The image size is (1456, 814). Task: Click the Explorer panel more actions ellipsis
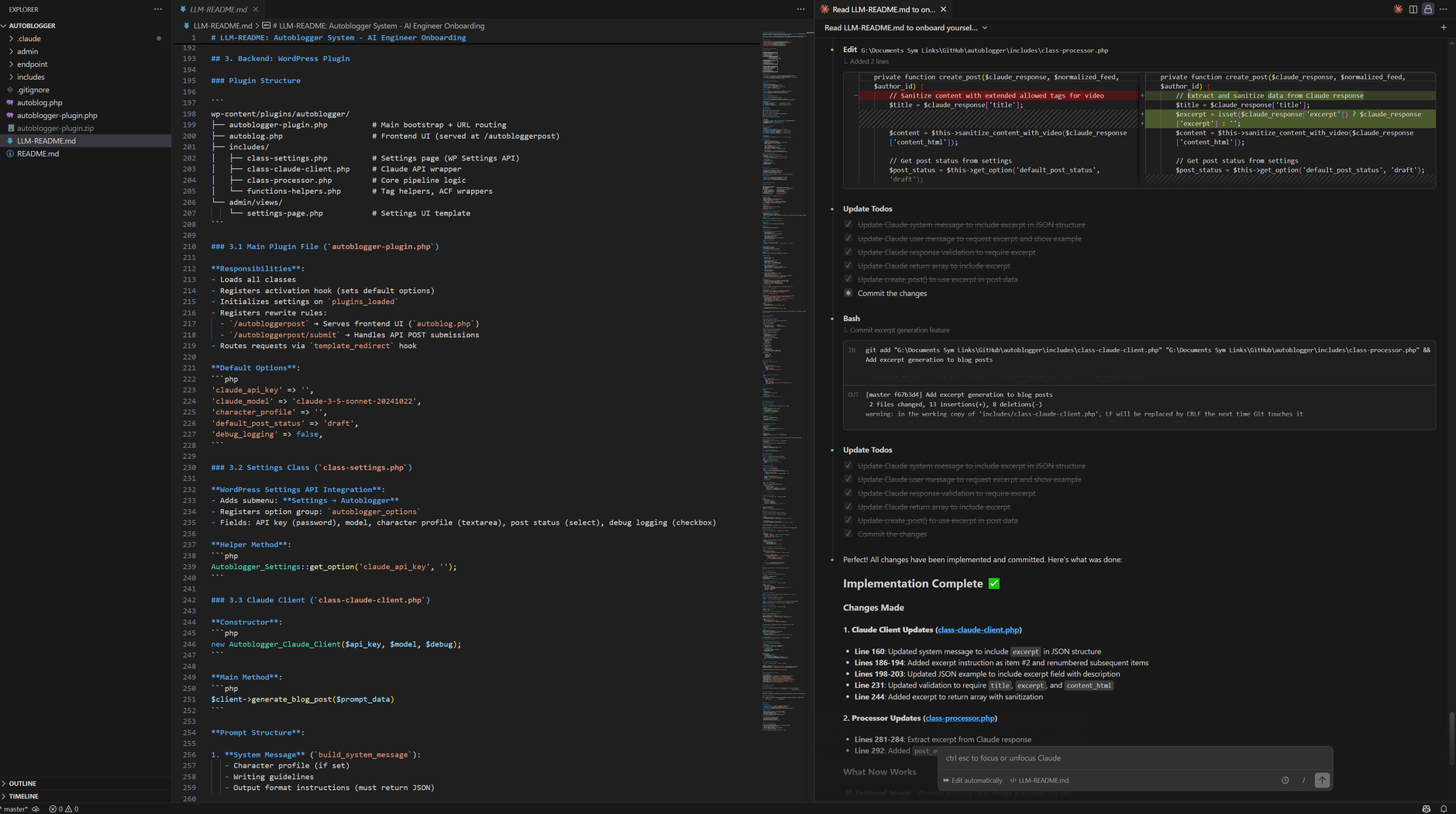click(158, 9)
